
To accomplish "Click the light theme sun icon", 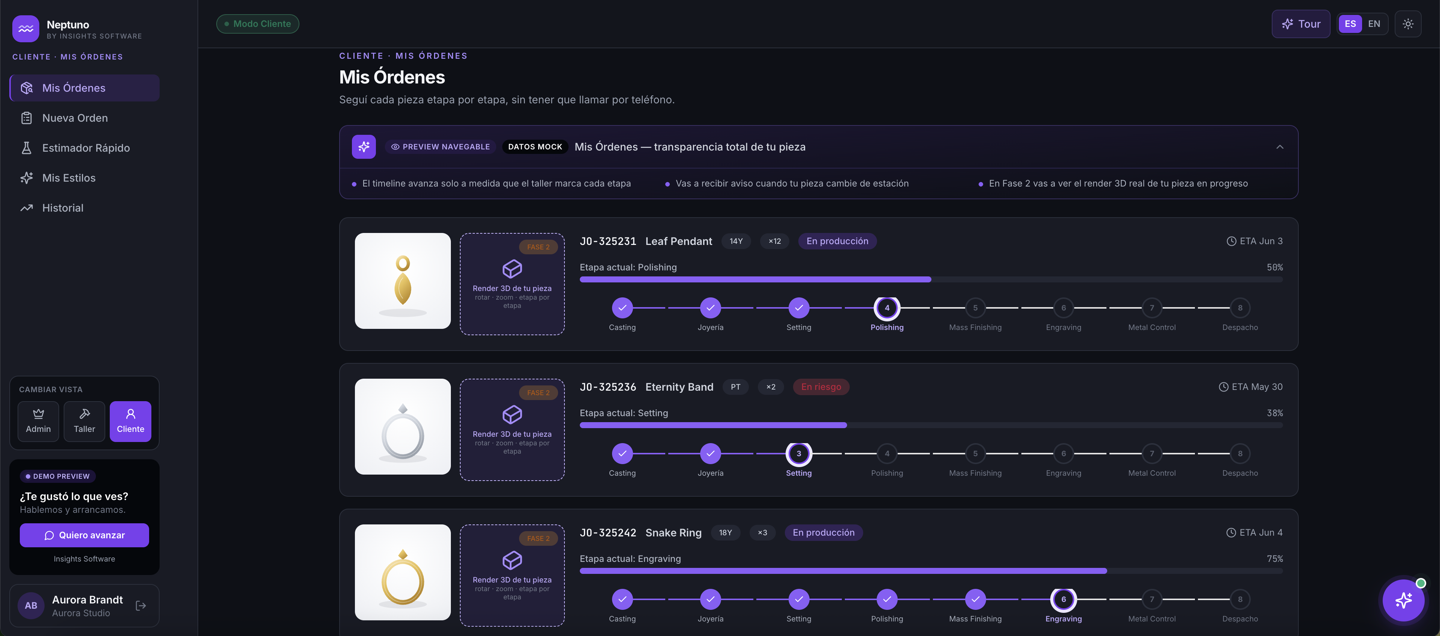I will coord(1408,24).
